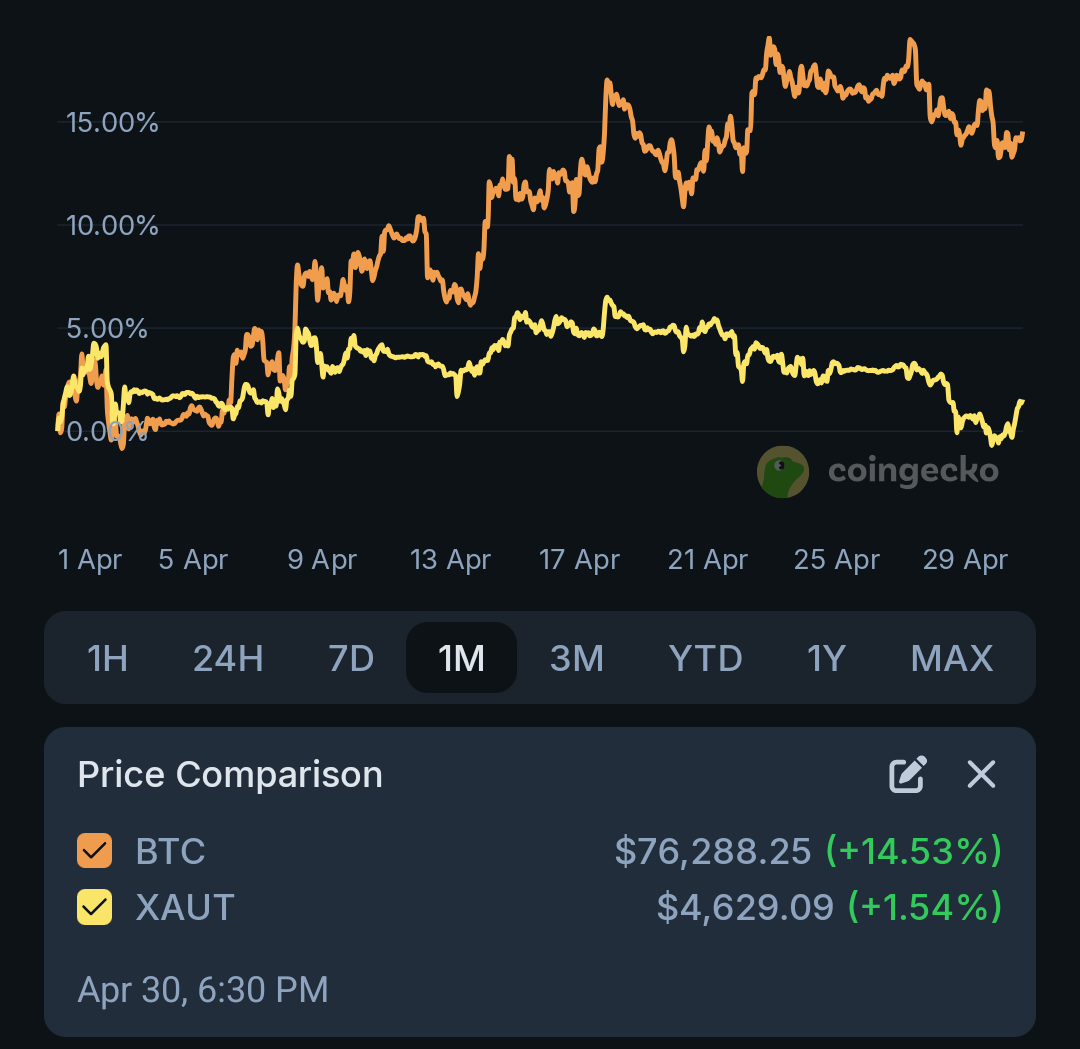Click the 17 Apr axis date marker
The width and height of the screenshot is (1080, 1049).
coord(579,560)
